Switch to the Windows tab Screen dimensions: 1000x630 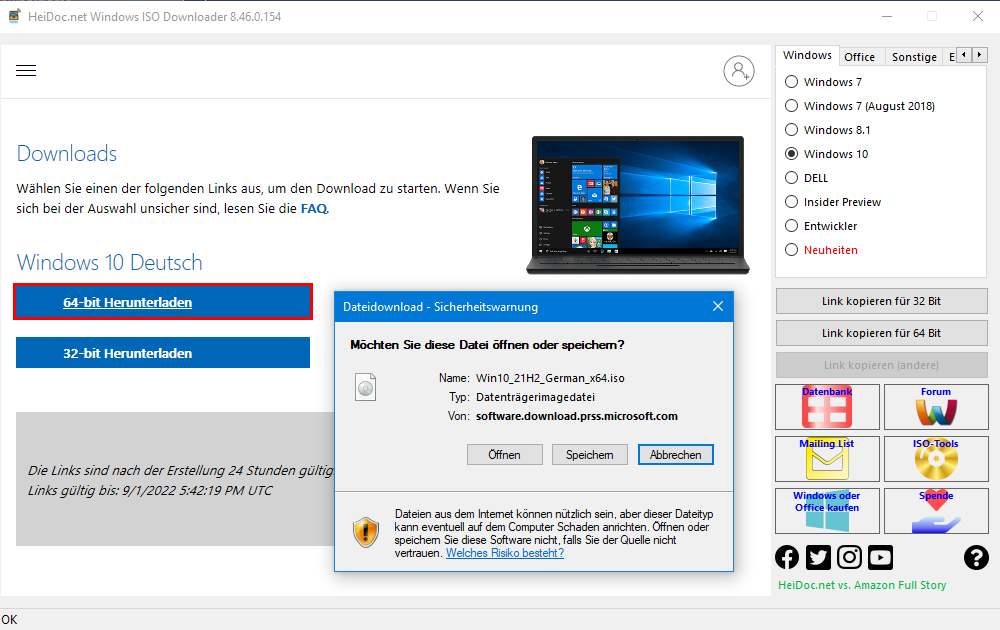click(807, 55)
